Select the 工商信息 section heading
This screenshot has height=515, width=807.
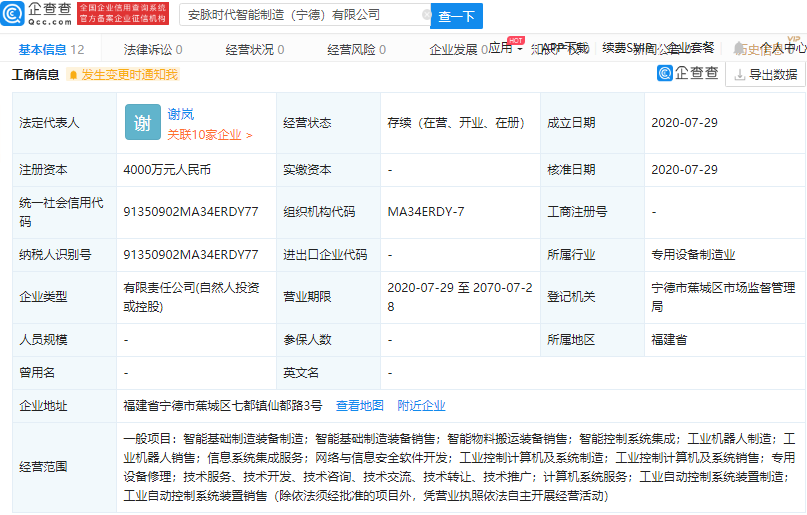pos(36,75)
